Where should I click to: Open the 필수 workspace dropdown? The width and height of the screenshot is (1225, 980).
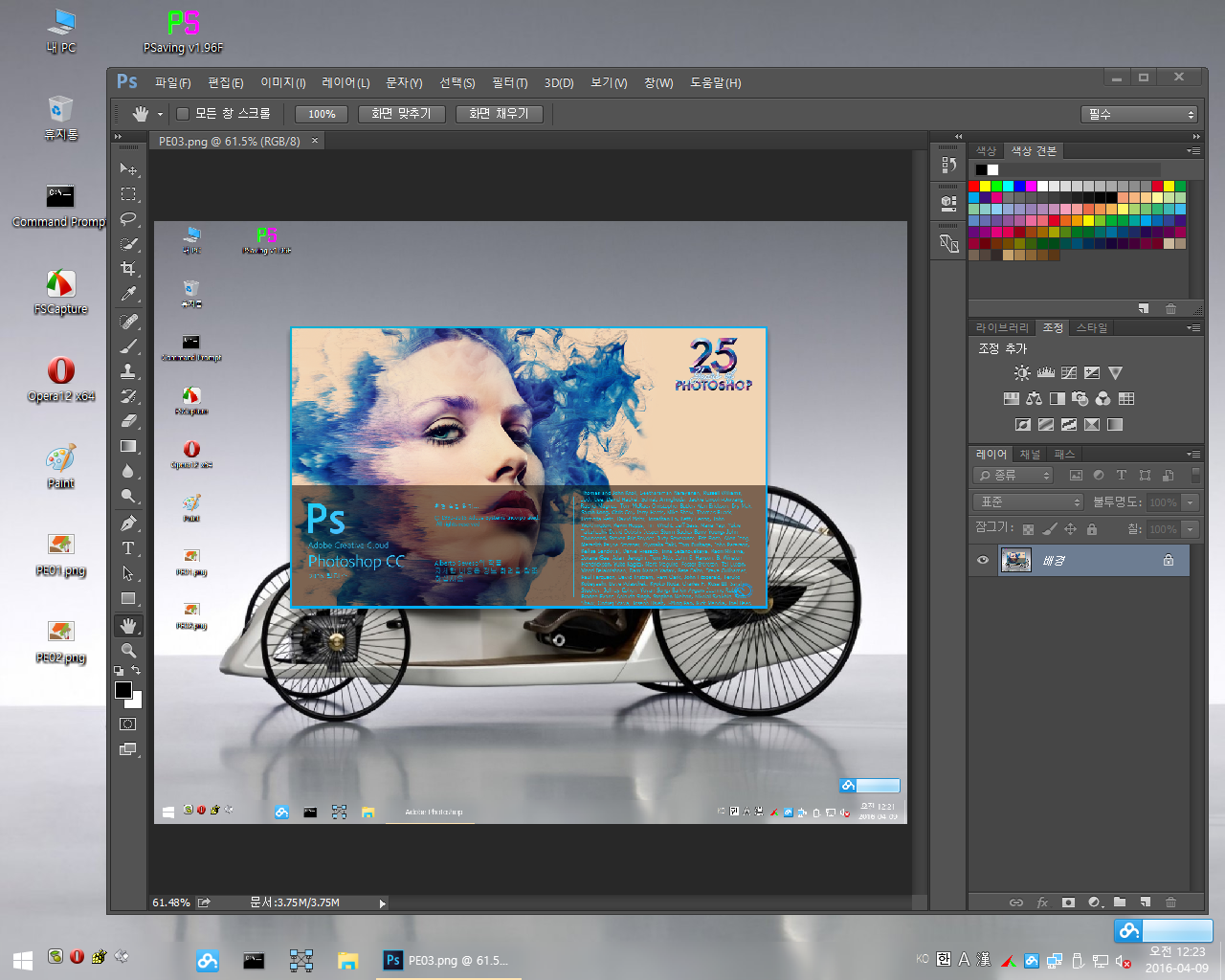[1141, 114]
